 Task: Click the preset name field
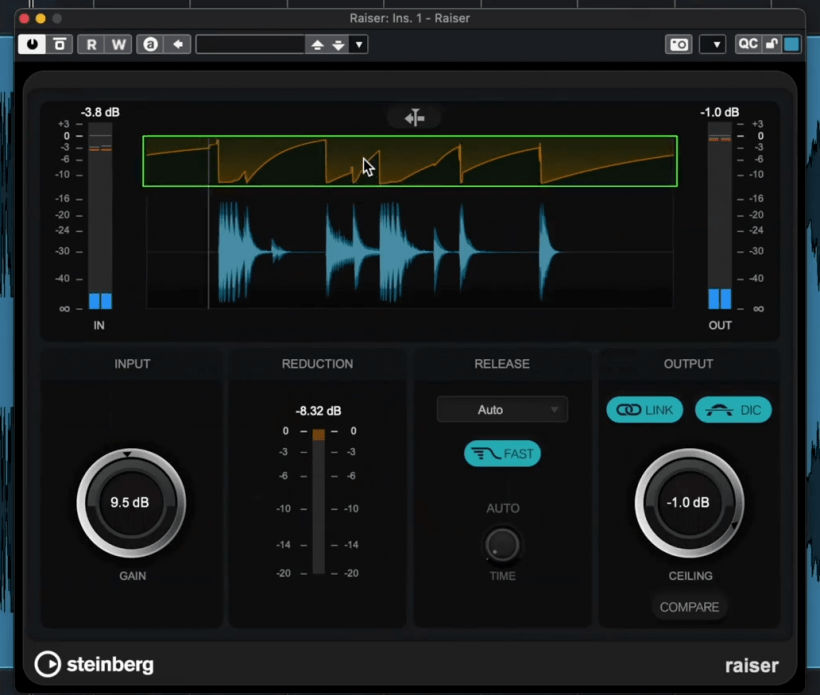point(250,44)
